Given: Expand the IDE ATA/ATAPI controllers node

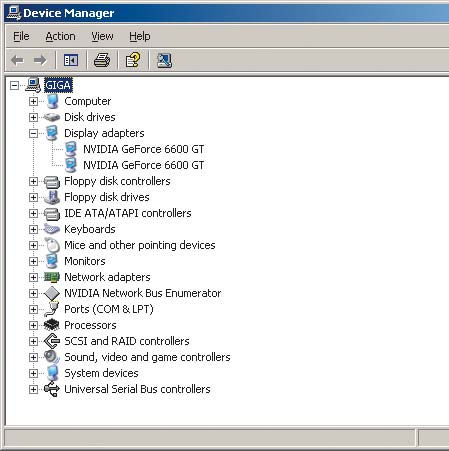Looking at the screenshot, I should coord(33,214).
